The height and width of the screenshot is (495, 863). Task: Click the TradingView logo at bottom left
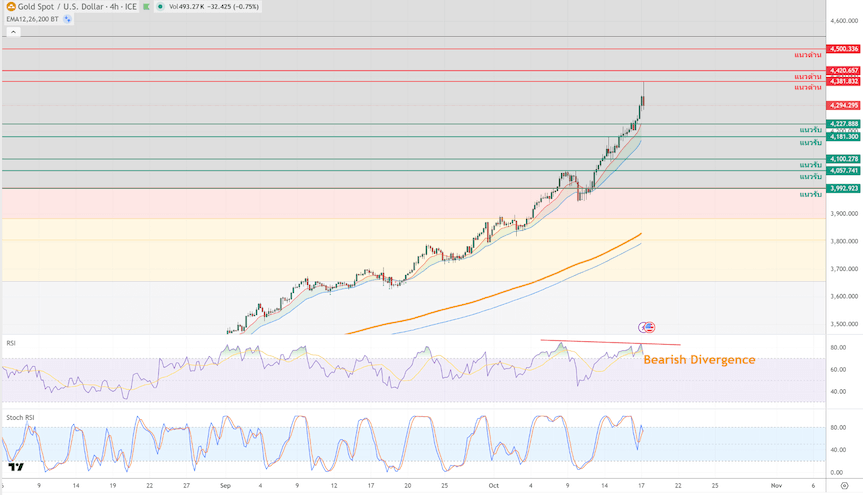pyautogui.click(x=16, y=466)
